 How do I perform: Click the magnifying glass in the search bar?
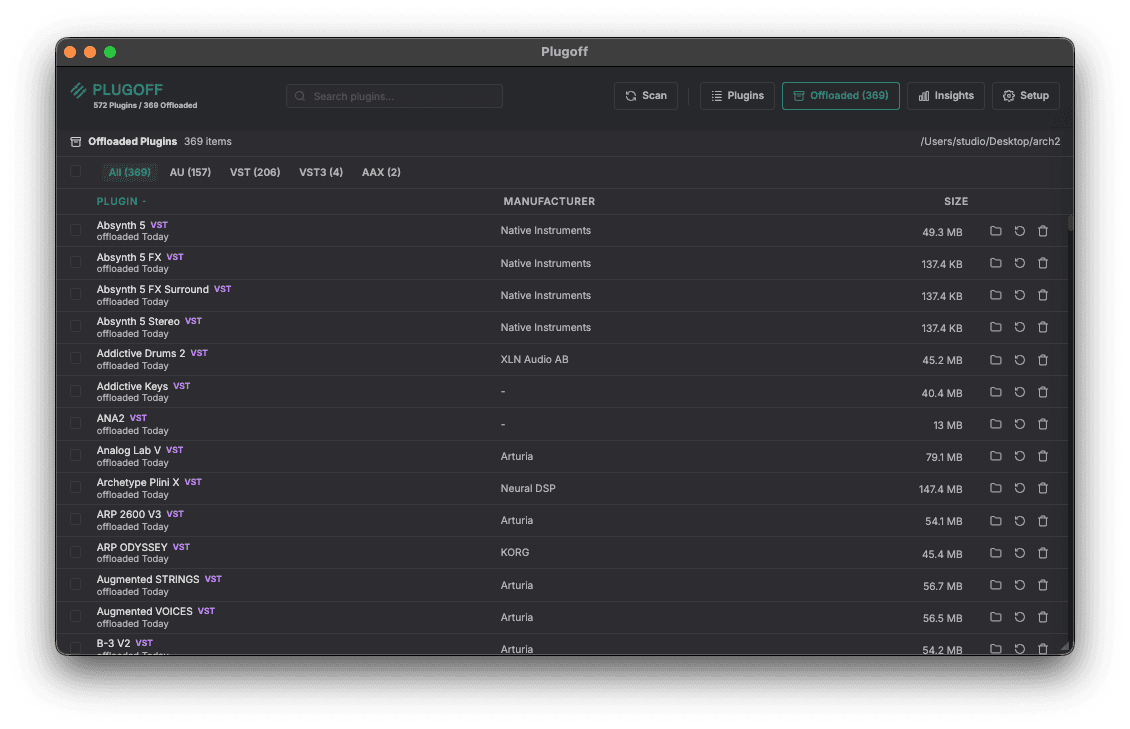[x=300, y=96]
